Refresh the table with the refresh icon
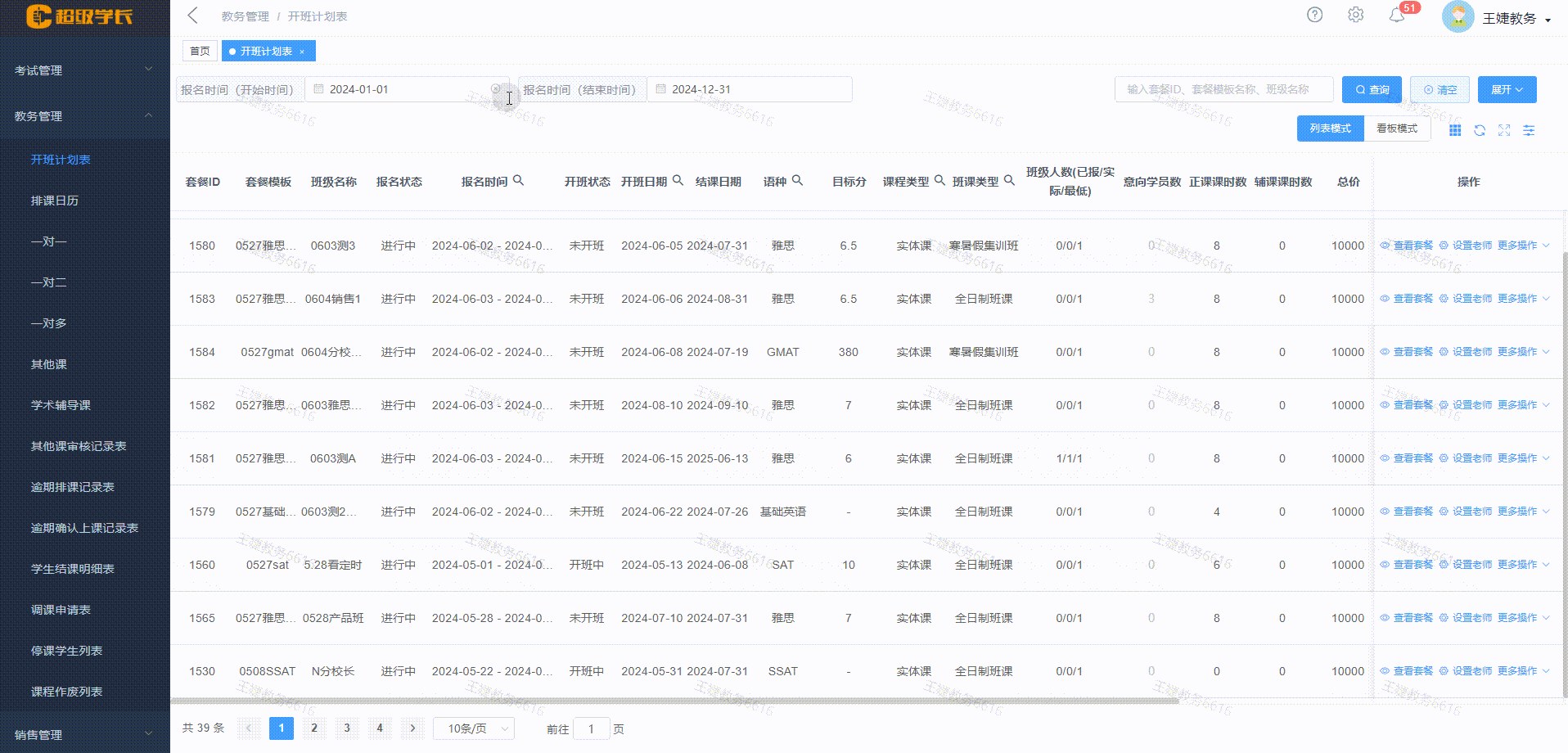 1480,129
